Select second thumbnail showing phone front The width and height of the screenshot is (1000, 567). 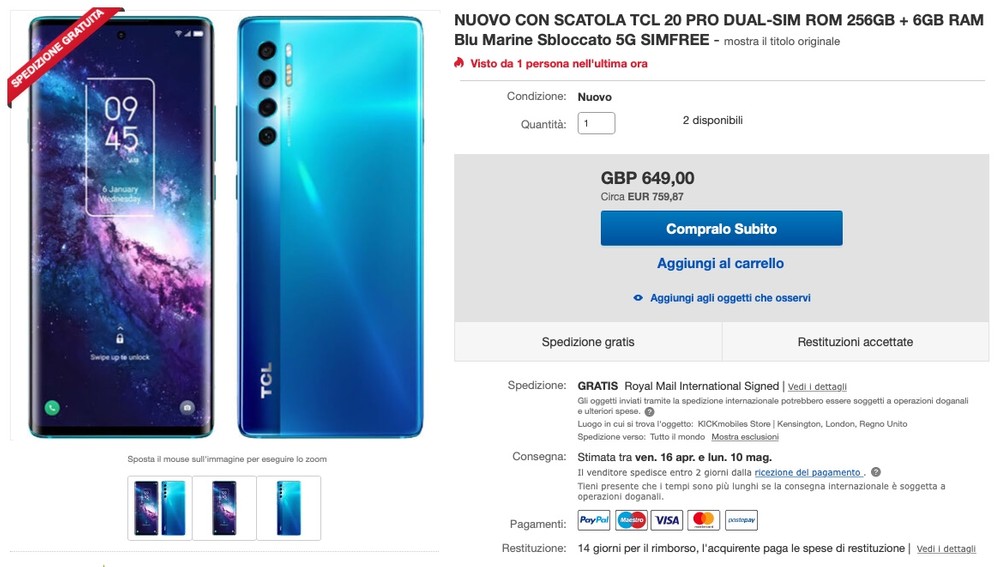click(224, 508)
